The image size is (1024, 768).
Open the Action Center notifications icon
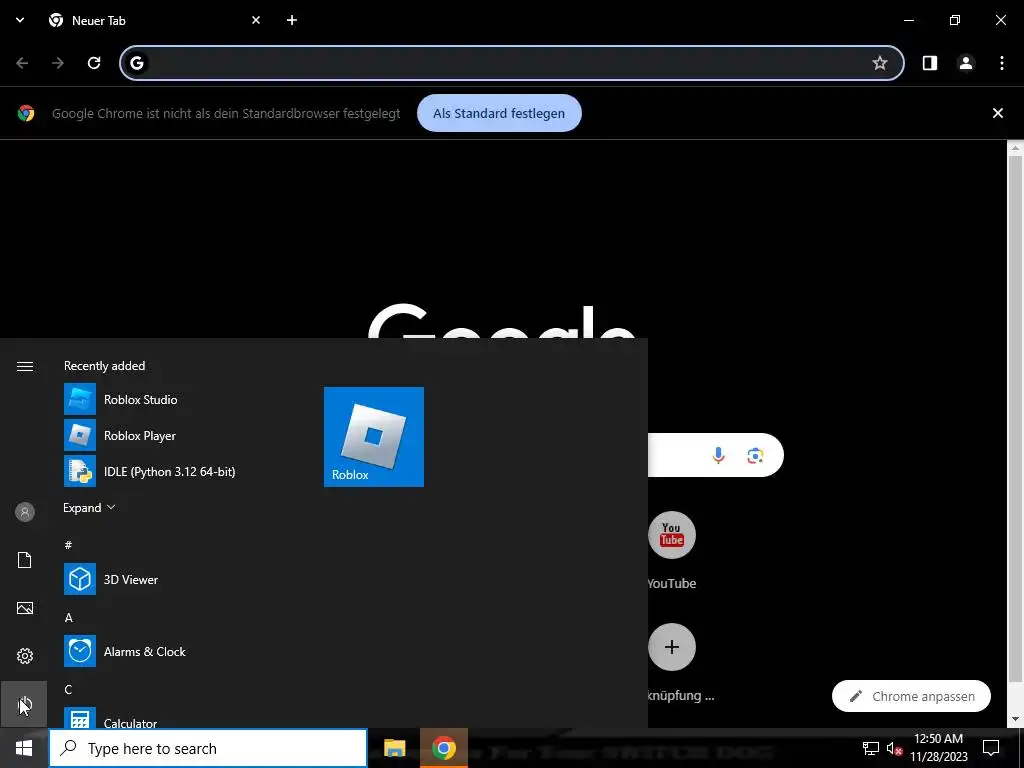[991, 748]
